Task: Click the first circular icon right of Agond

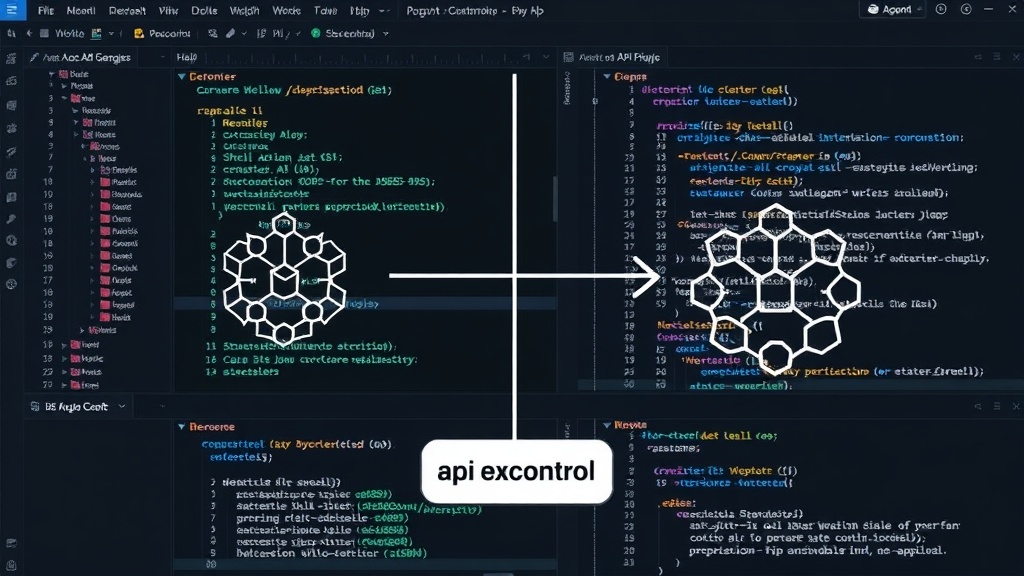Action: pyautogui.click(x=941, y=9)
